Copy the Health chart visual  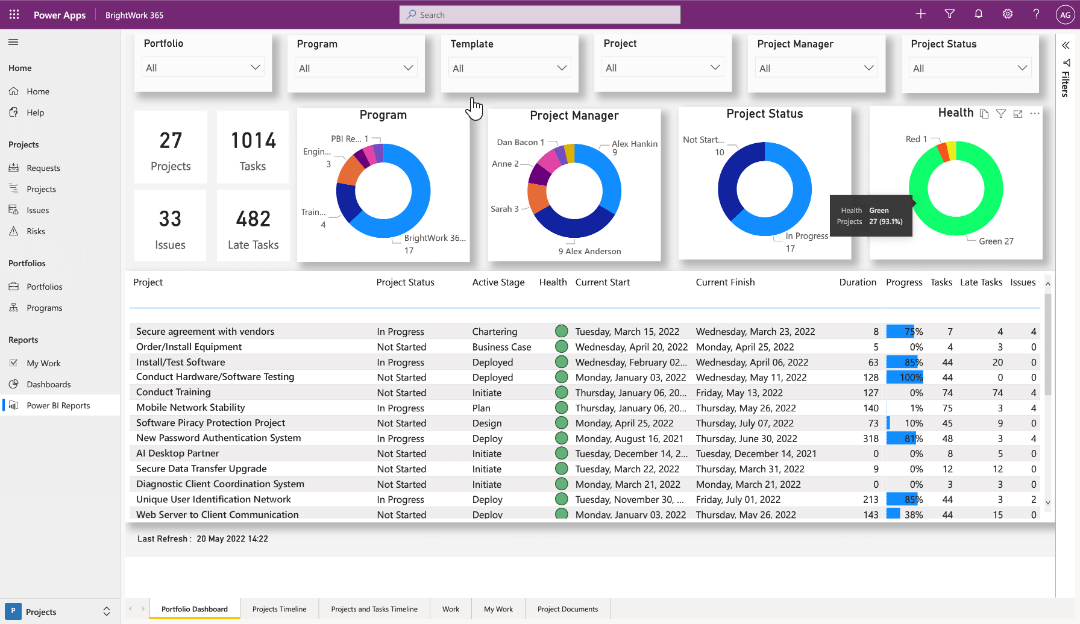[x=985, y=113]
